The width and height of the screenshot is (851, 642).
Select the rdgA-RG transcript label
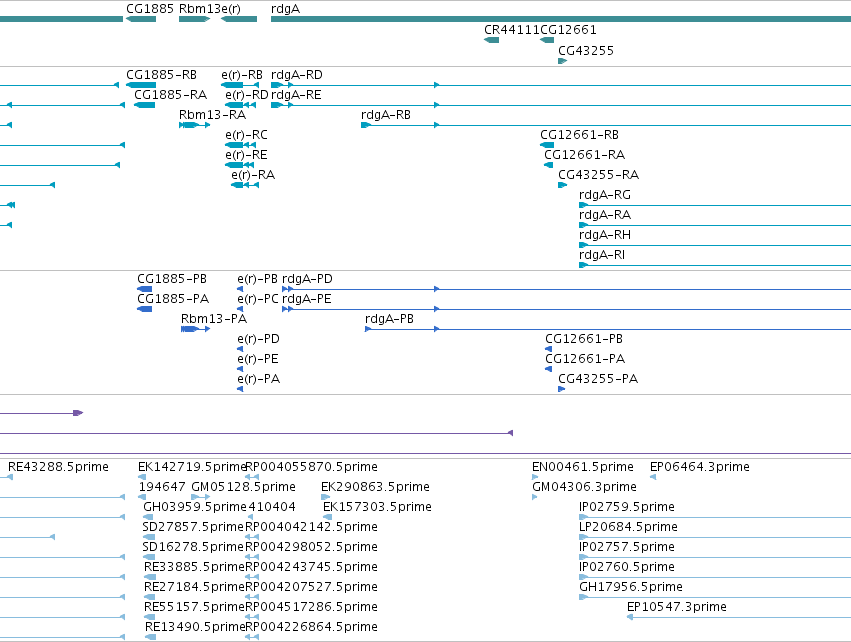605,195
